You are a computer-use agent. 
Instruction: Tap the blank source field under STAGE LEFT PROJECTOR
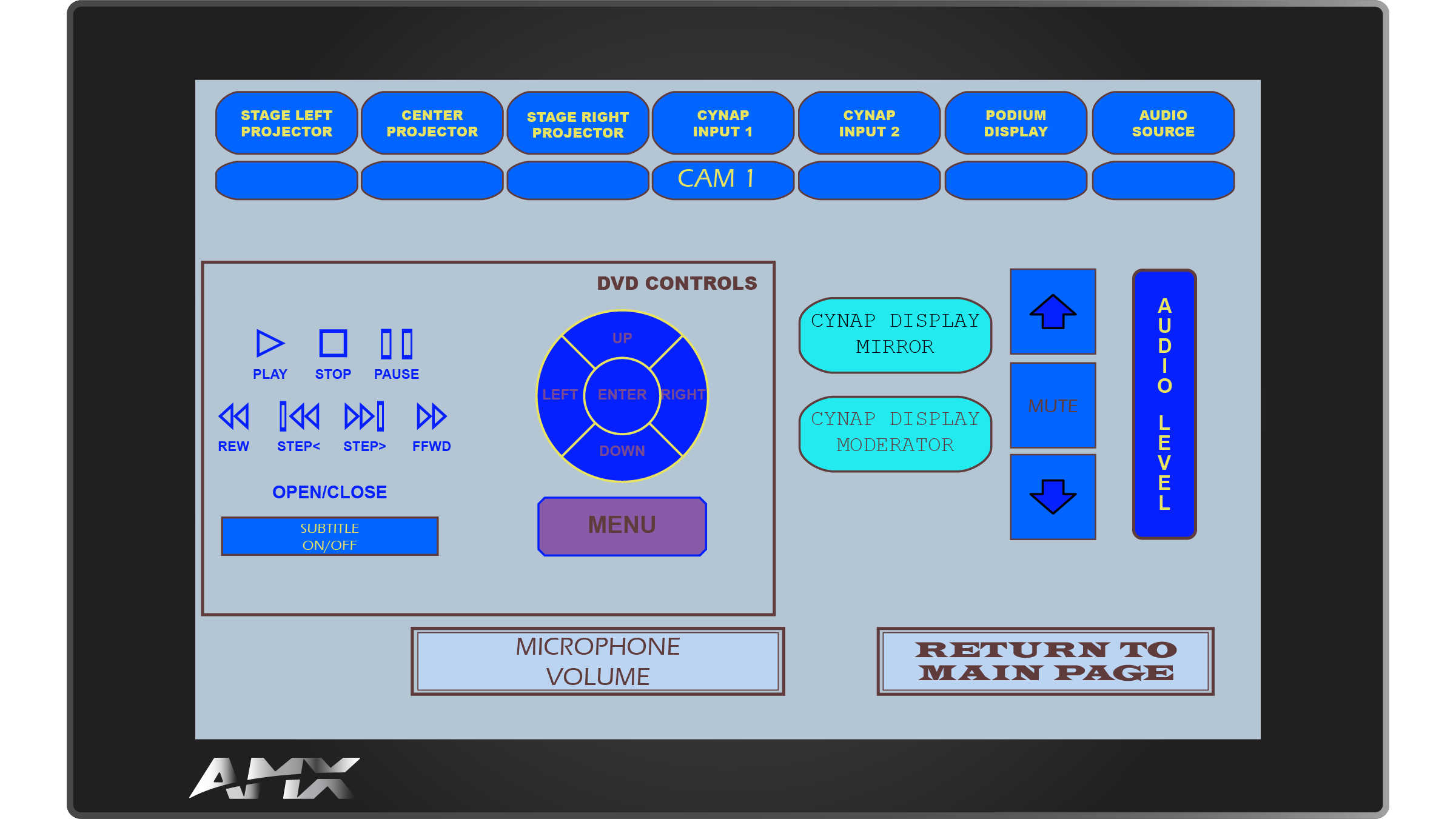coord(286,180)
